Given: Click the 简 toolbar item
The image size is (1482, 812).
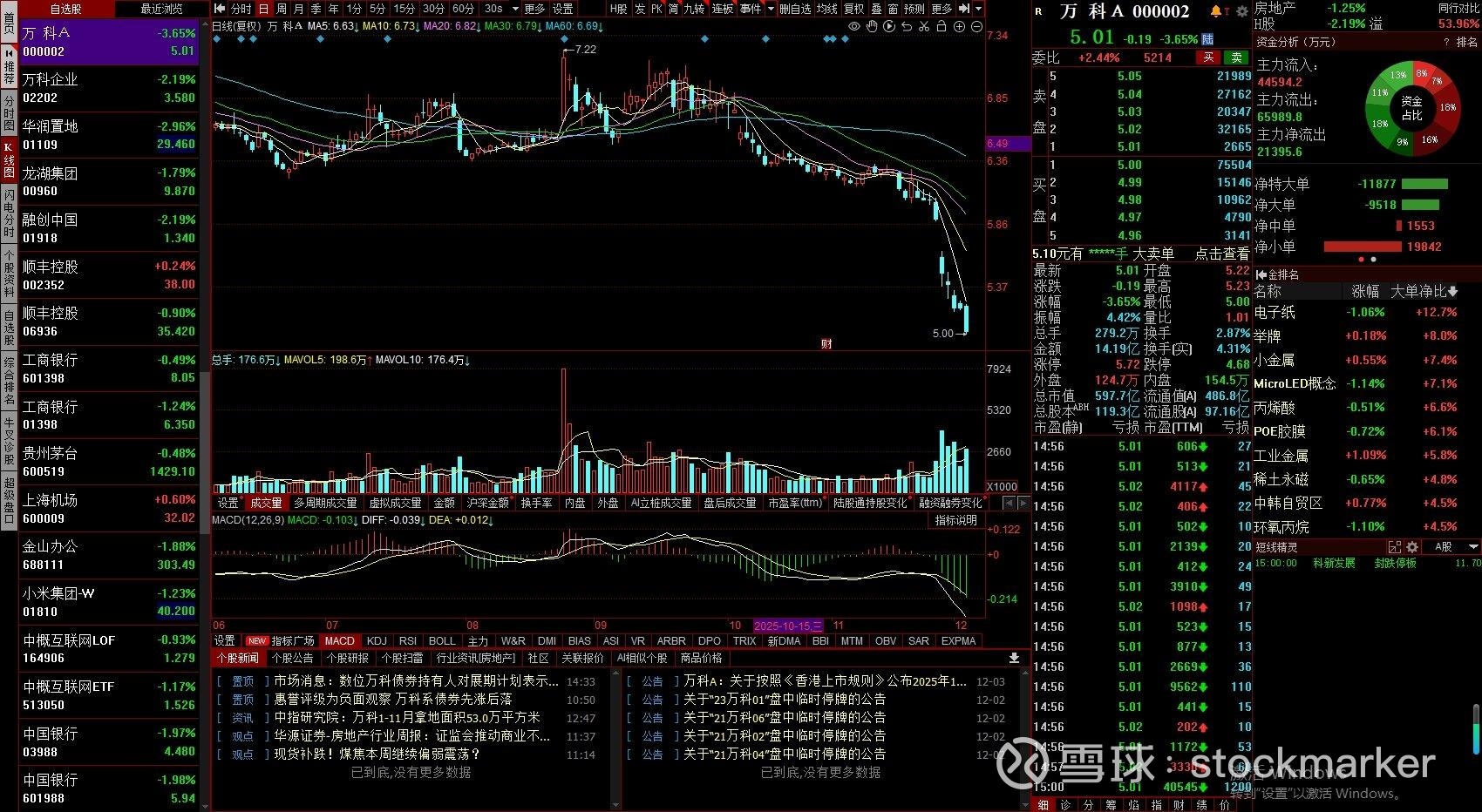Looking at the screenshot, I should [674, 9].
